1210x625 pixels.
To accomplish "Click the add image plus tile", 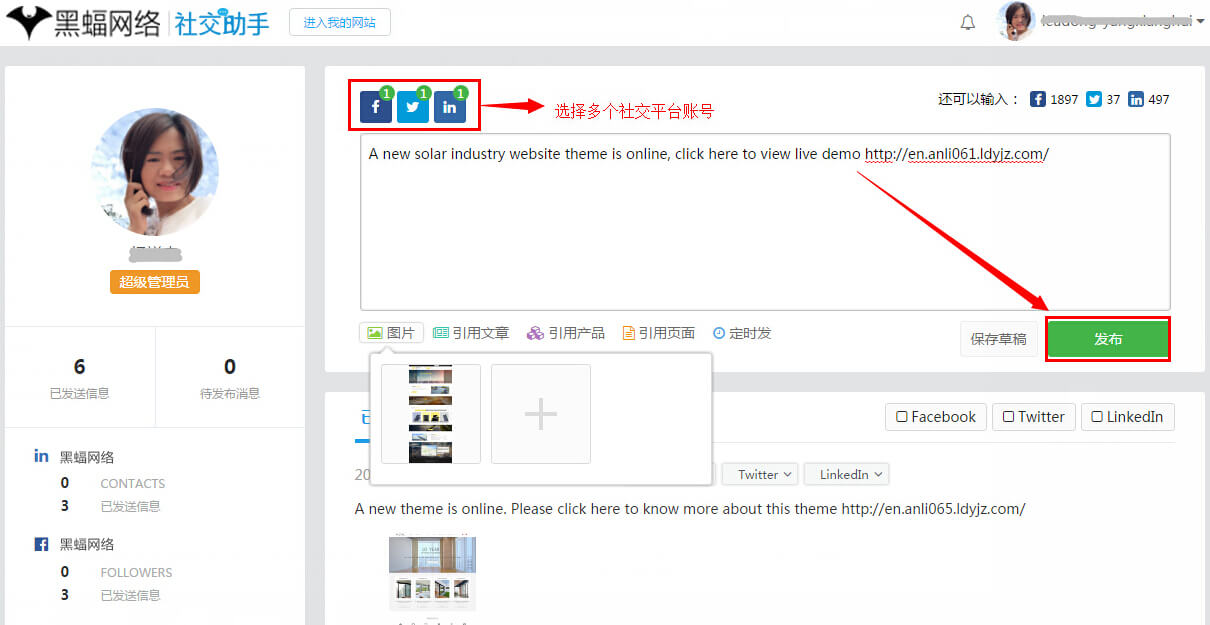I will (541, 414).
